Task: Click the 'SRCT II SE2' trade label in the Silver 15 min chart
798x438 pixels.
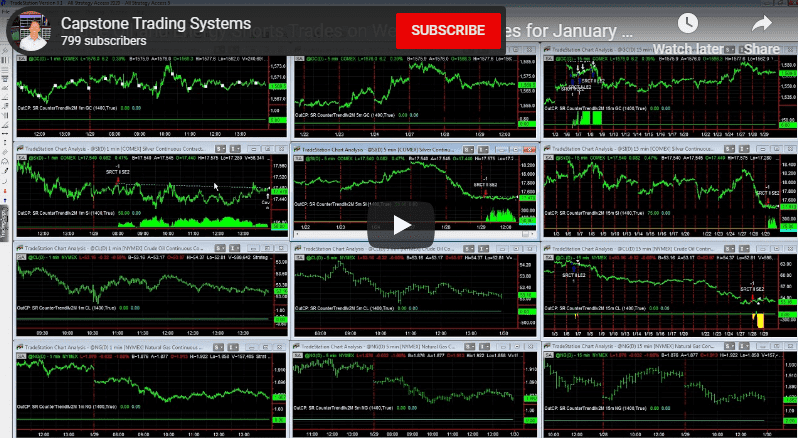Action: 767,193
